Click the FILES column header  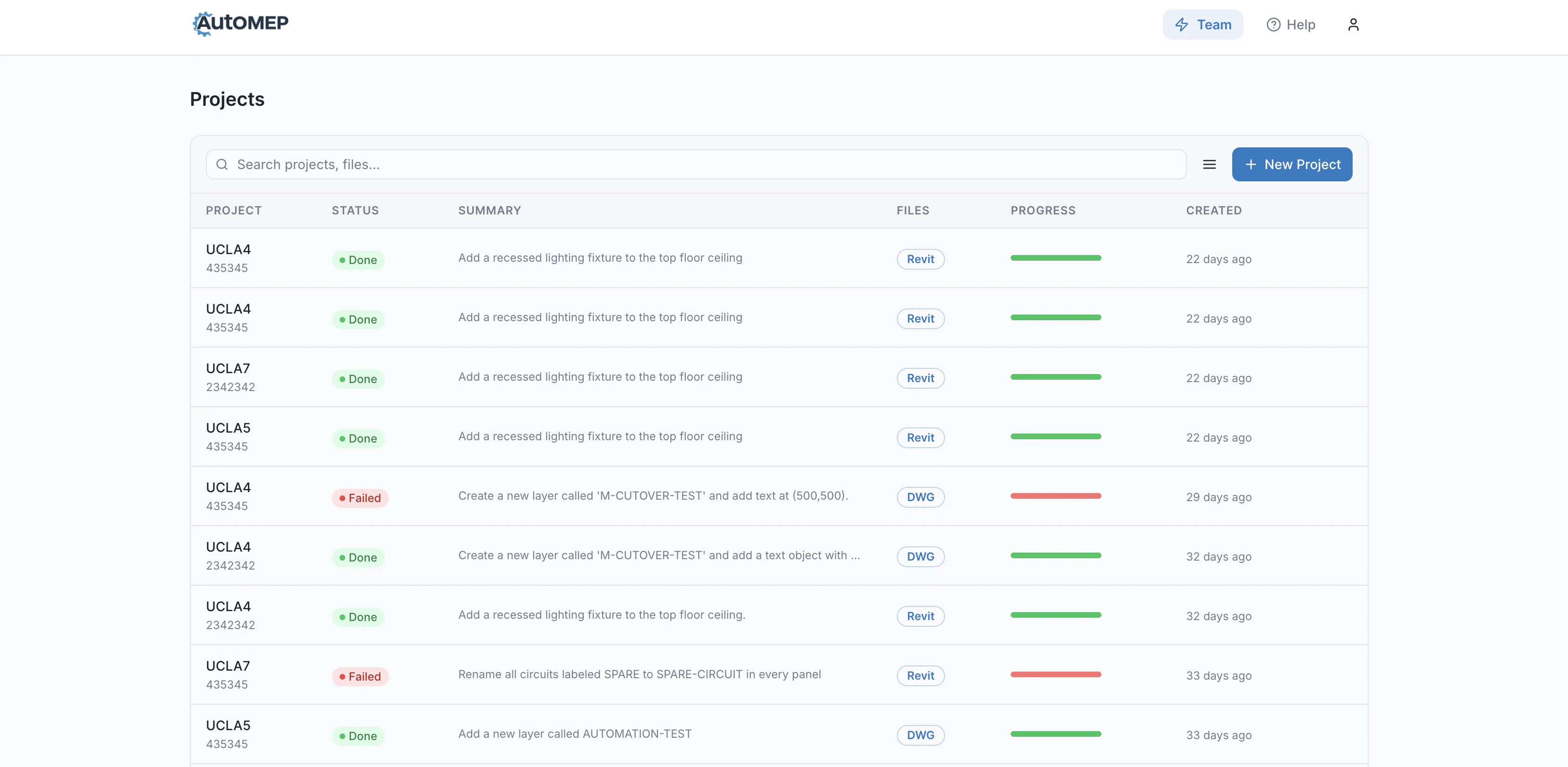pyautogui.click(x=912, y=211)
